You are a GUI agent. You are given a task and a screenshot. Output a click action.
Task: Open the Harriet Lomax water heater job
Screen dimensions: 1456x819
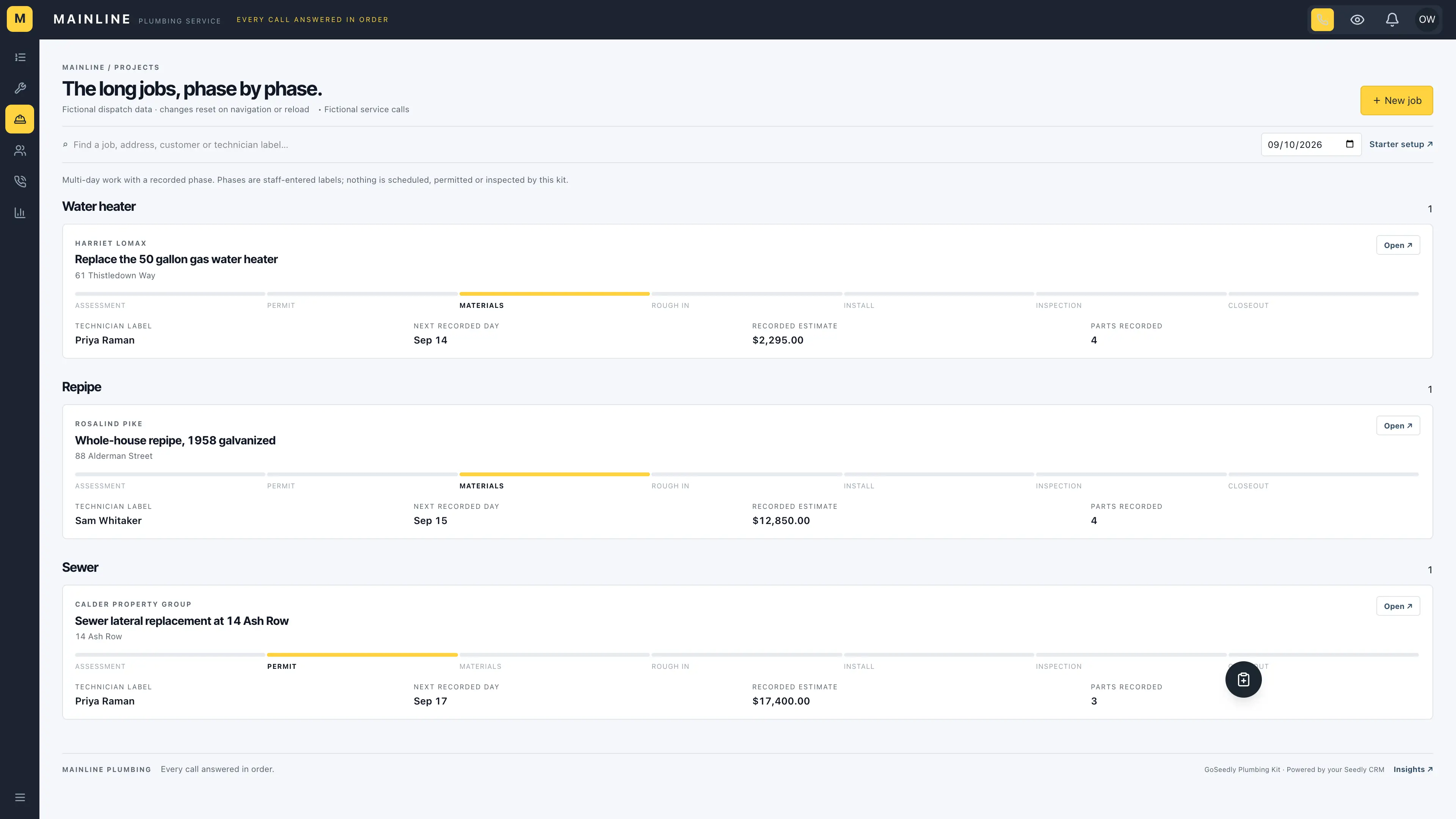[x=1398, y=245]
